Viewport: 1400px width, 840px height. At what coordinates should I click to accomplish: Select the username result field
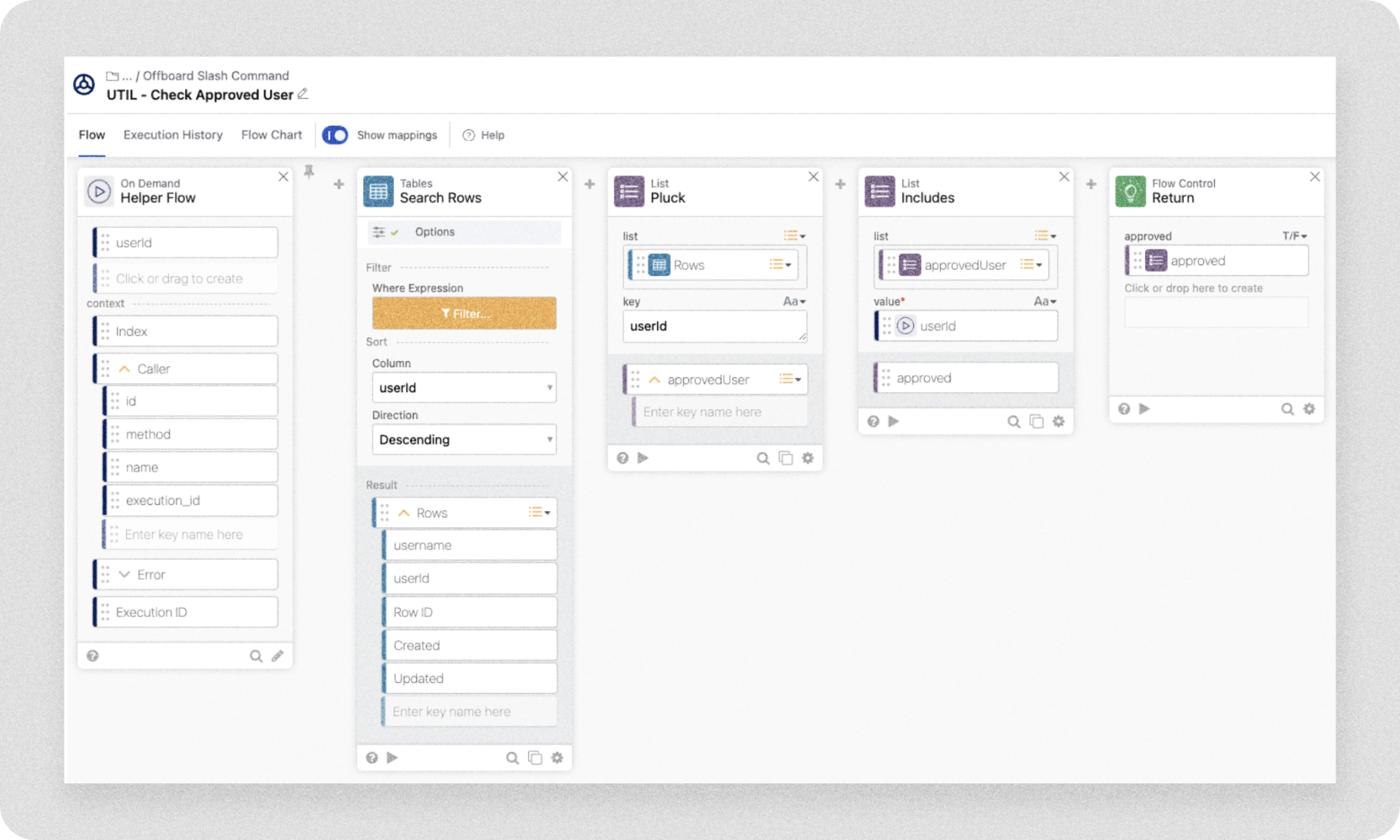tap(470, 546)
